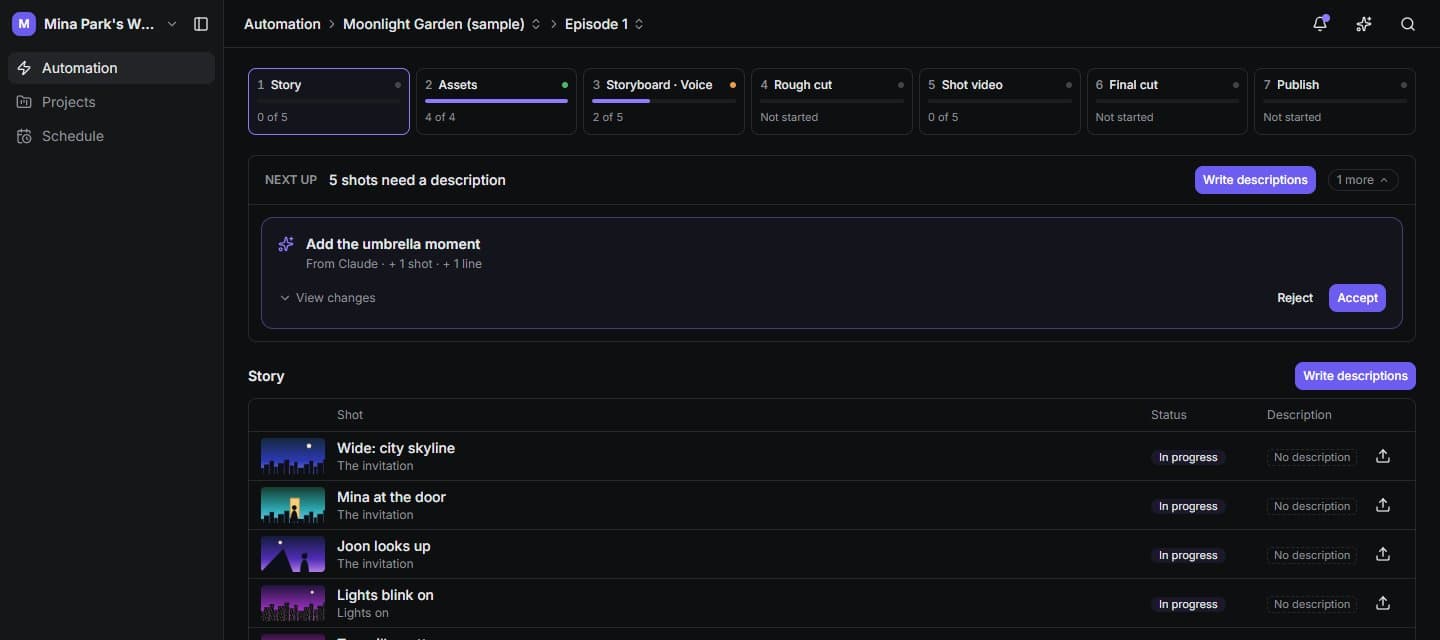
Task: Open the Mina at the door thumbnail
Action: click(293, 505)
